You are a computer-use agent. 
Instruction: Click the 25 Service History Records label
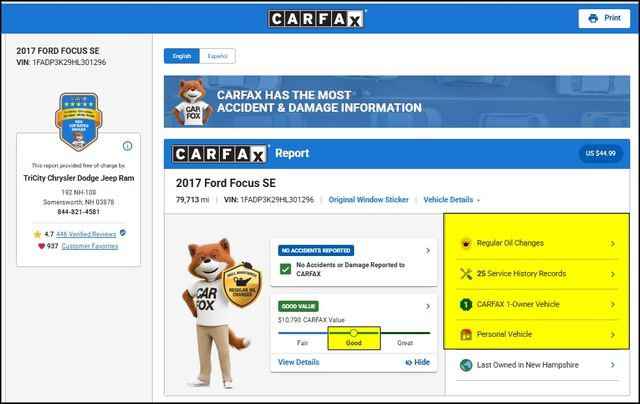pos(521,273)
